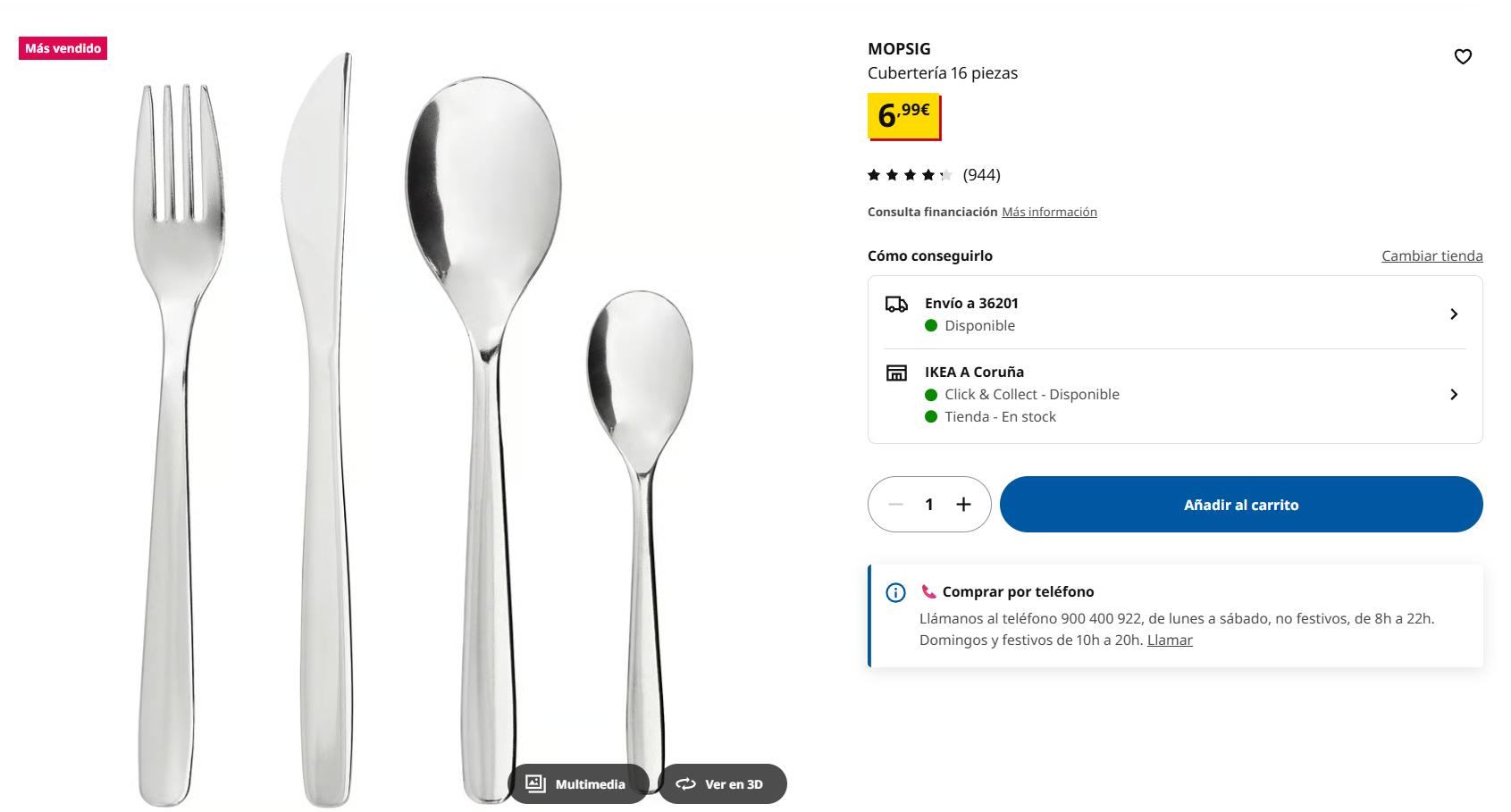The image size is (1511, 812).
Task: Decrease quantity with the minus button
Action: click(x=895, y=505)
